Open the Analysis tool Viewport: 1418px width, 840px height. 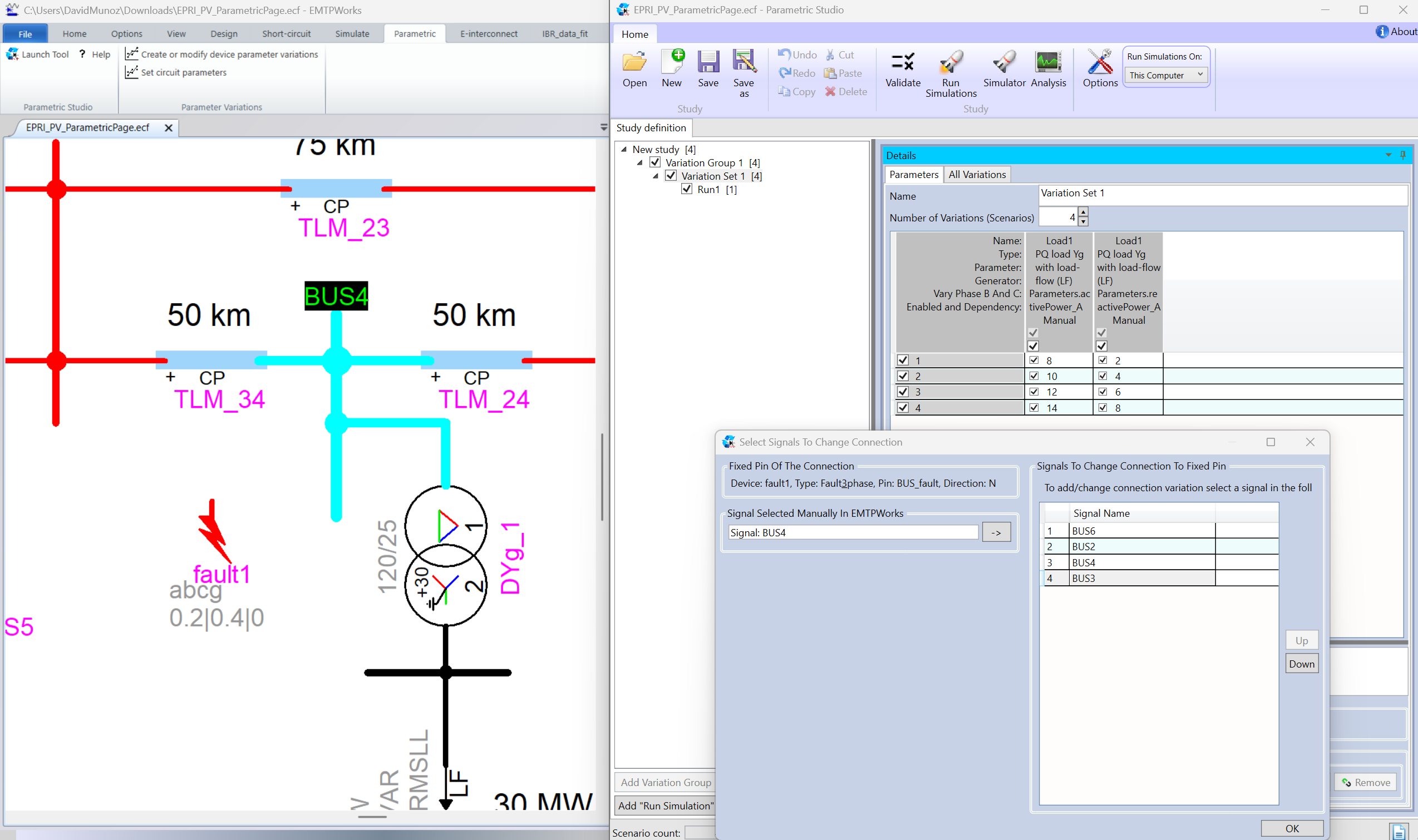point(1048,62)
